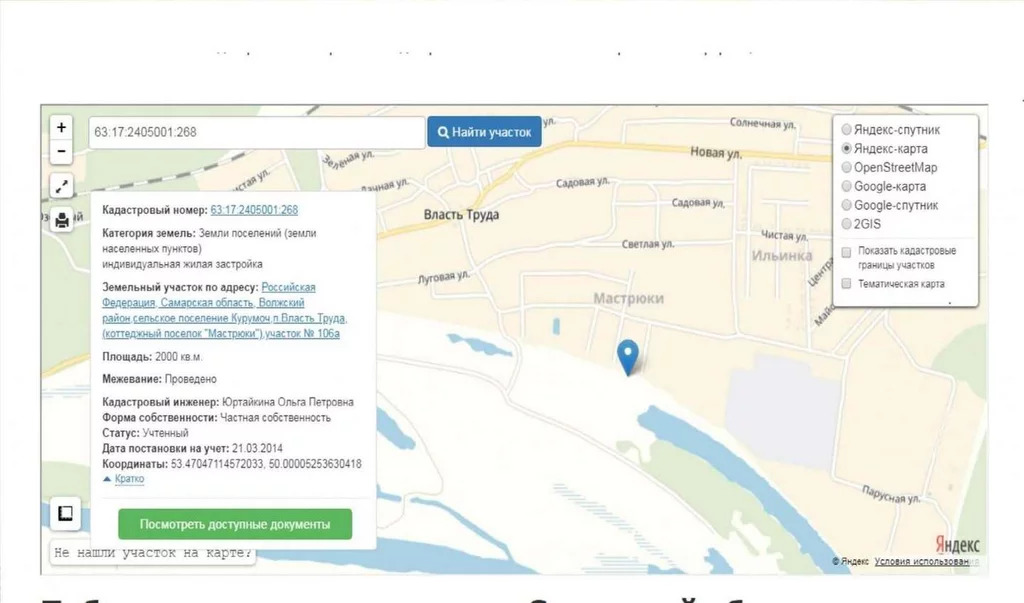Click Не нашли участок на карте prompt
This screenshot has width=1024, height=603.
(153, 553)
